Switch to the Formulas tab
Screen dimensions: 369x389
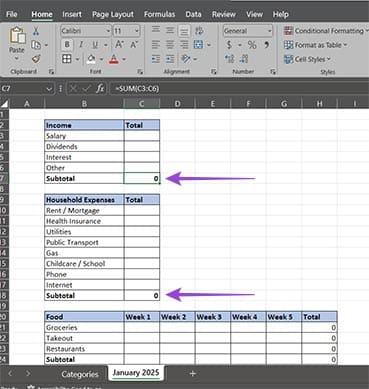click(159, 14)
